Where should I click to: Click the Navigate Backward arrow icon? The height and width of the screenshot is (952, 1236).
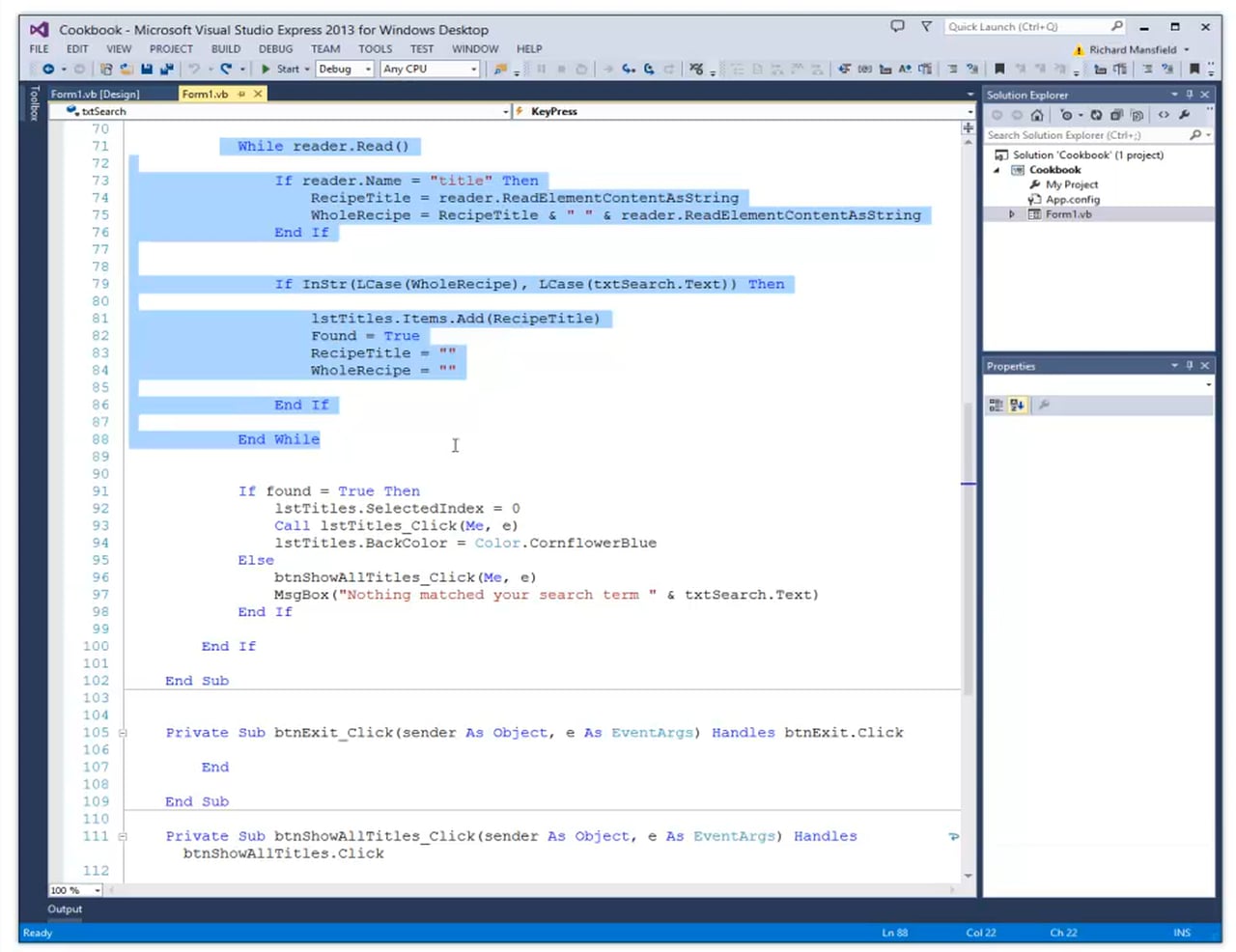tap(47, 70)
